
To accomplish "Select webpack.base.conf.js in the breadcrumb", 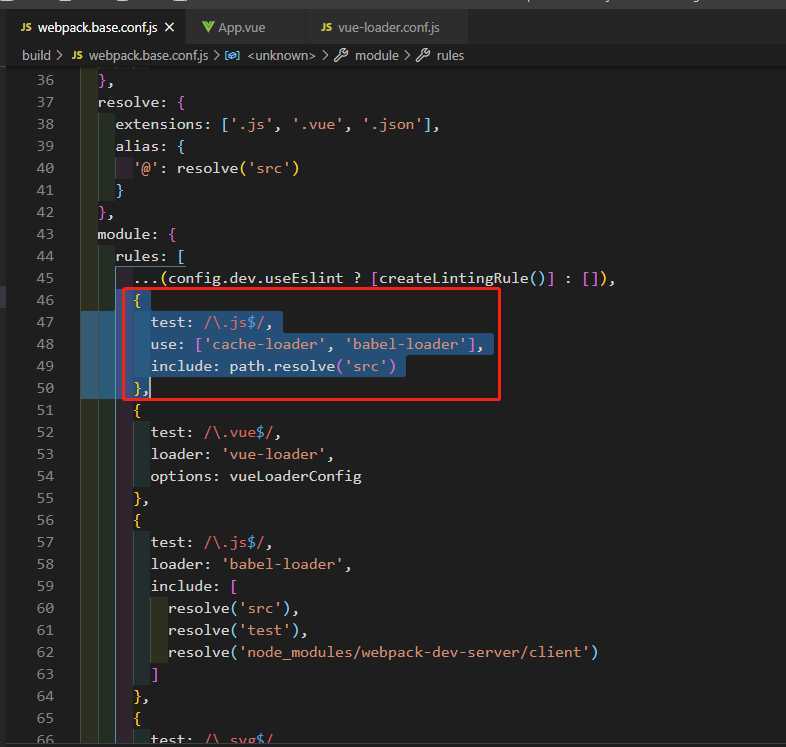I will tap(148, 55).
